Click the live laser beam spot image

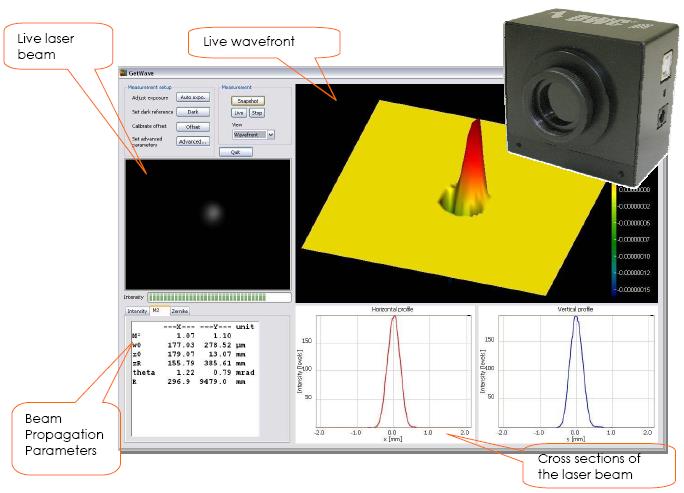click(x=208, y=224)
